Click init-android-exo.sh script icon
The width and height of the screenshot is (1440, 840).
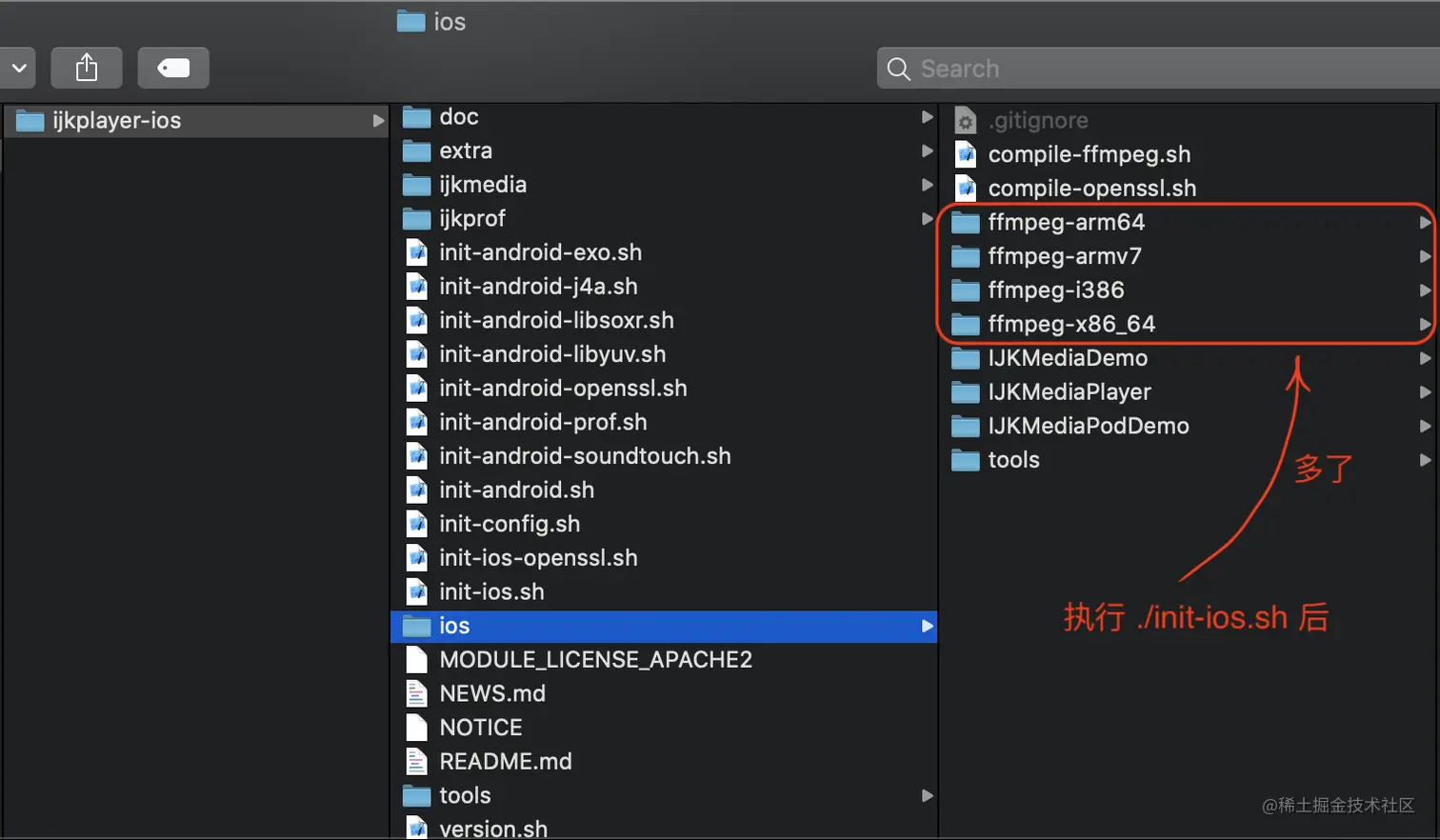(x=416, y=252)
